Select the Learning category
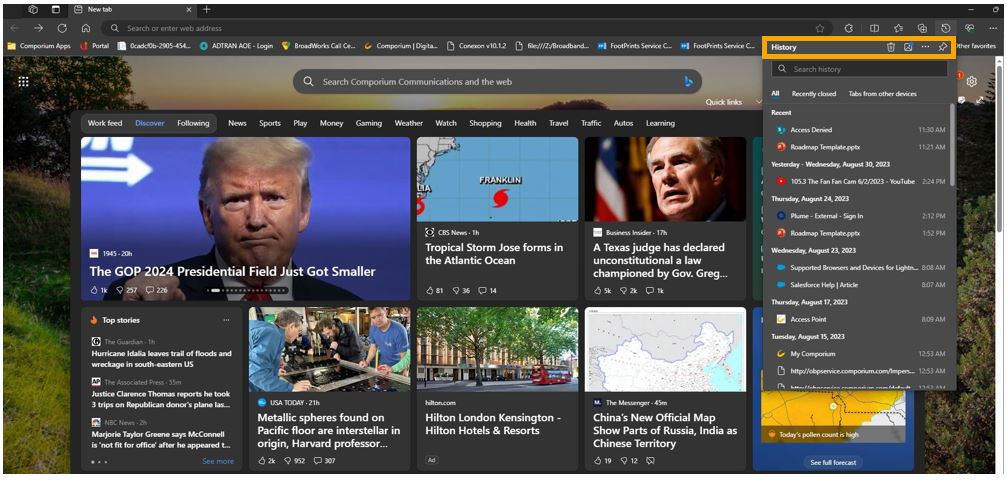 [x=660, y=123]
